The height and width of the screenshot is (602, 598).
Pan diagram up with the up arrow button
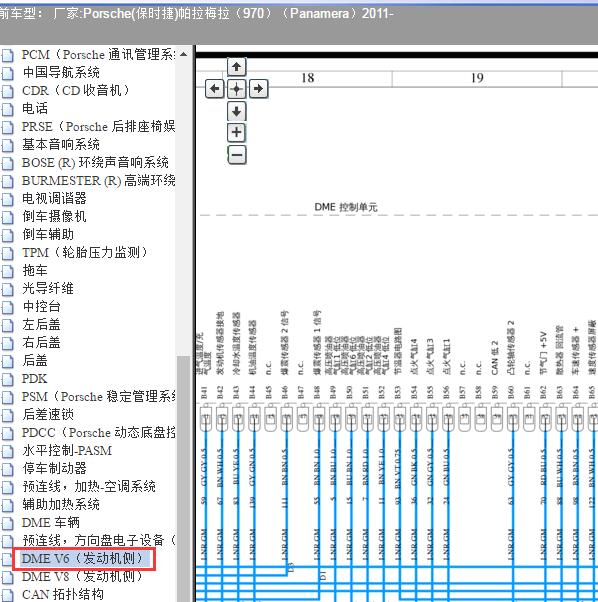pyautogui.click(x=236, y=67)
